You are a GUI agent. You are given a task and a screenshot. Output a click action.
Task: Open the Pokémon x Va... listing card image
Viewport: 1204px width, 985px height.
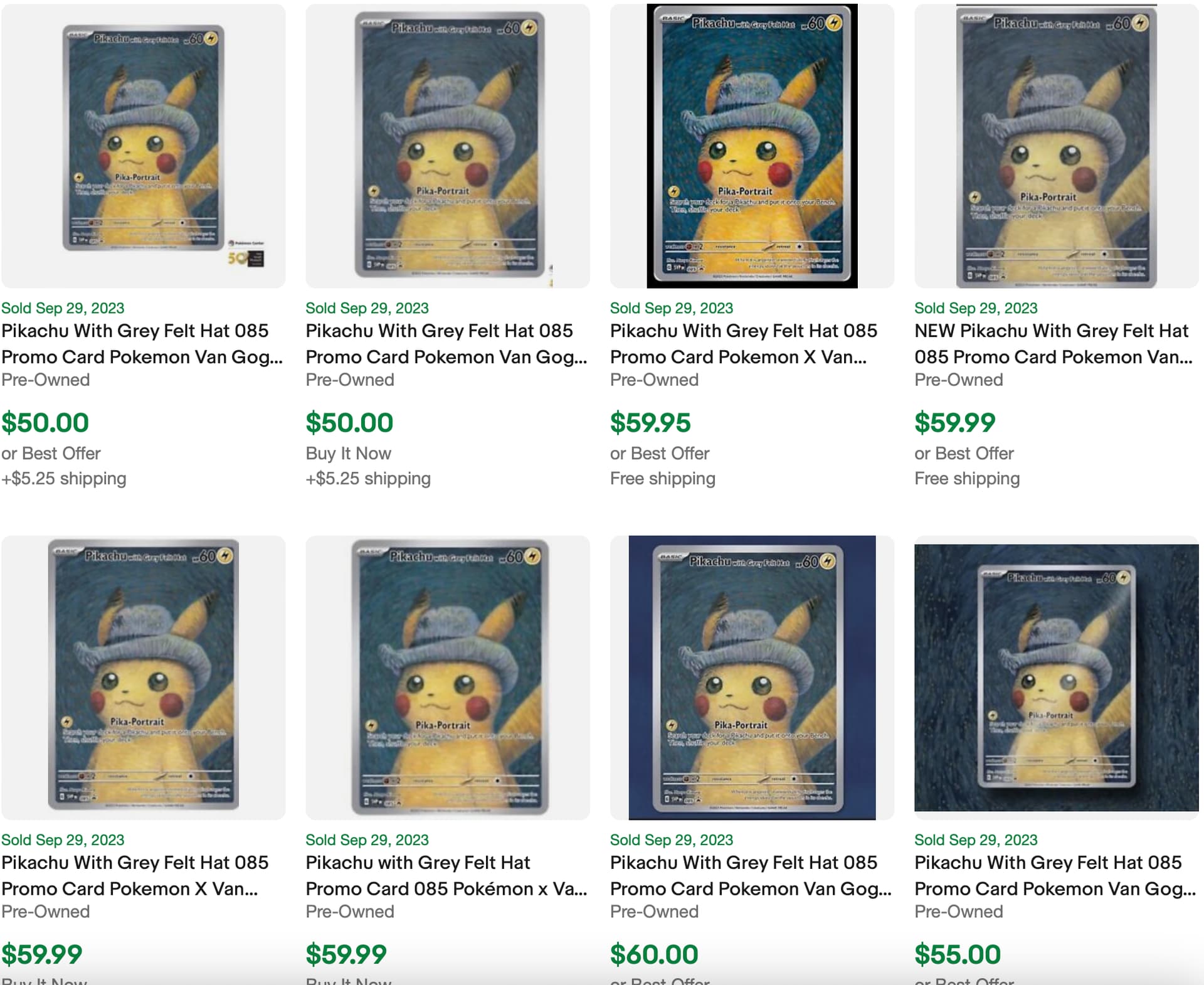448,678
